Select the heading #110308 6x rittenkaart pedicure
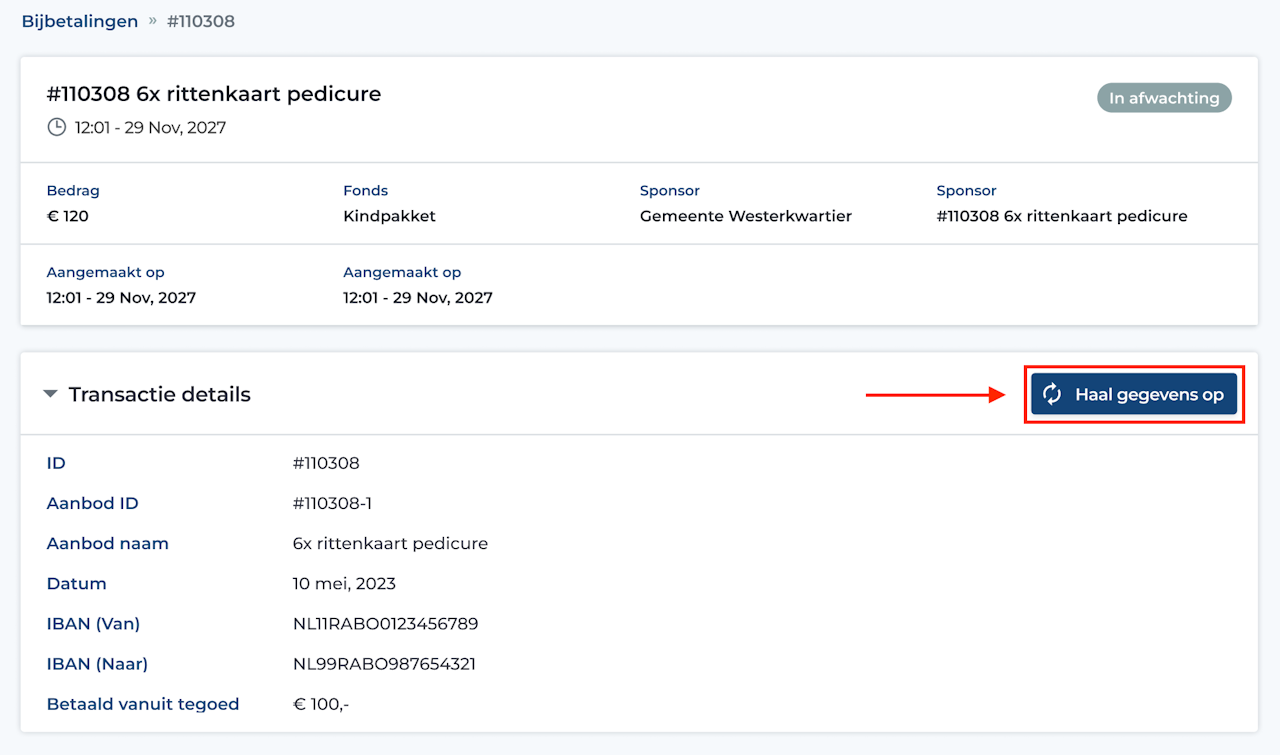 tap(214, 94)
